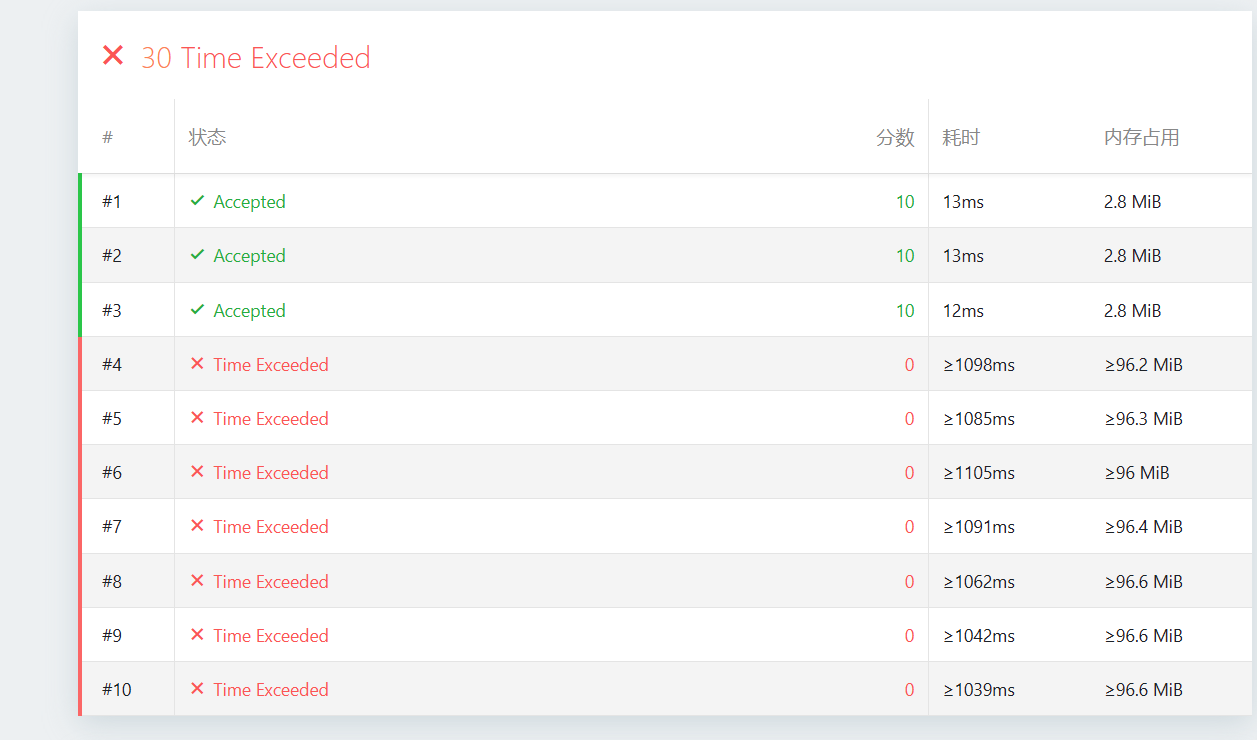Click the 内存占用 column header

1141,138
